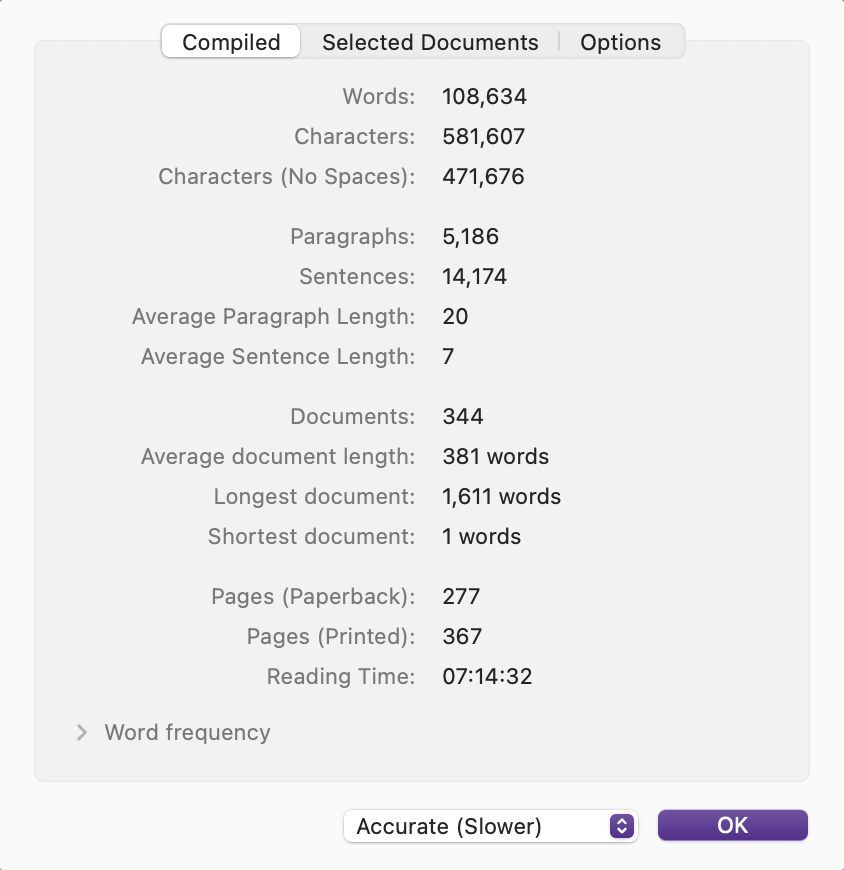Click the Characters (No Spaces) value 471,676

[483, 176]
